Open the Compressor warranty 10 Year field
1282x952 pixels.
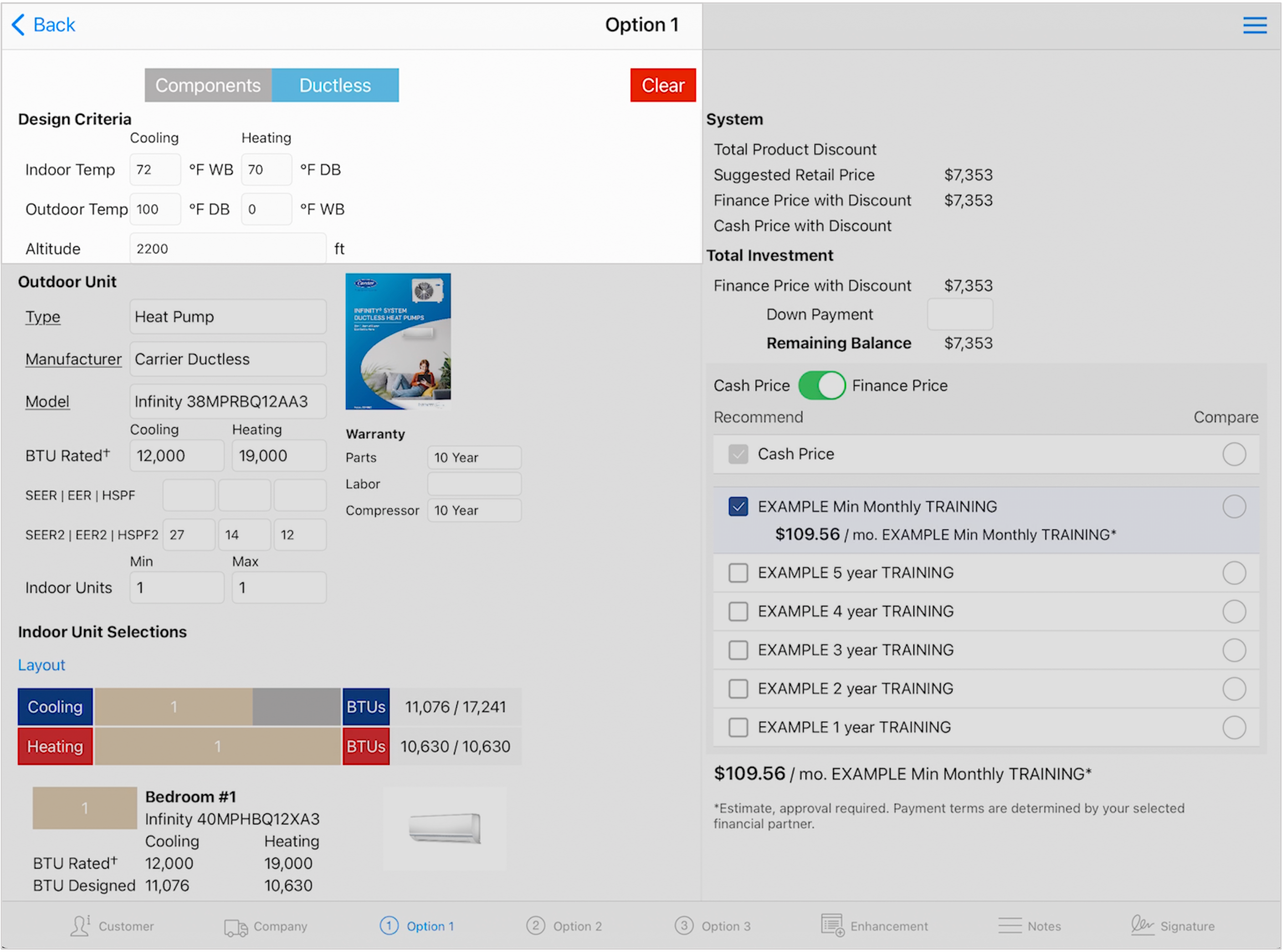[x=474, y=511]
